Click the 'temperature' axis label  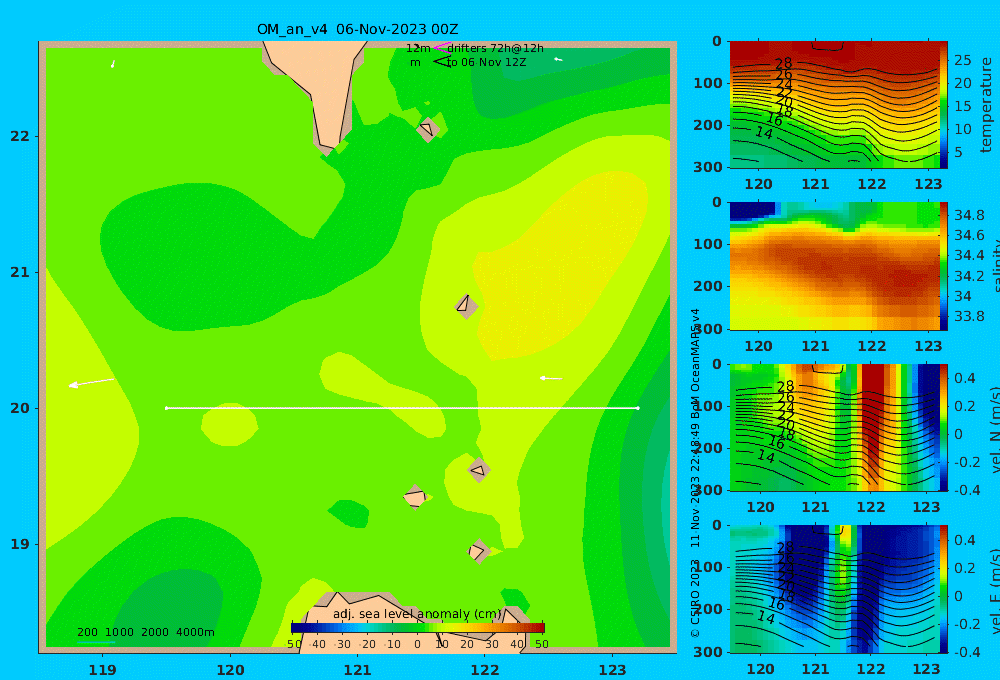point(987,105)
